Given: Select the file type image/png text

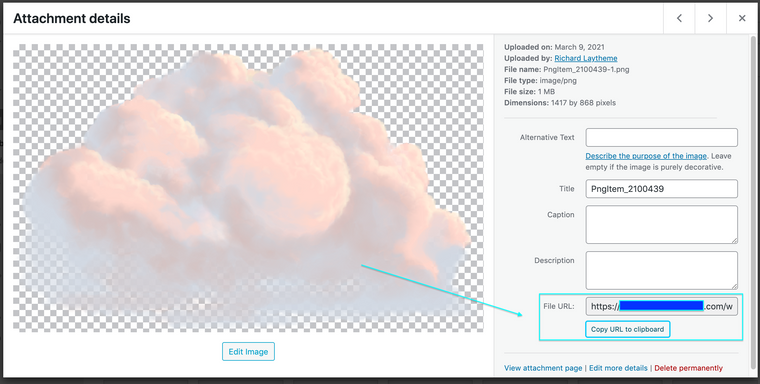Looking at the screenshot, I should (x=558, y=80).
